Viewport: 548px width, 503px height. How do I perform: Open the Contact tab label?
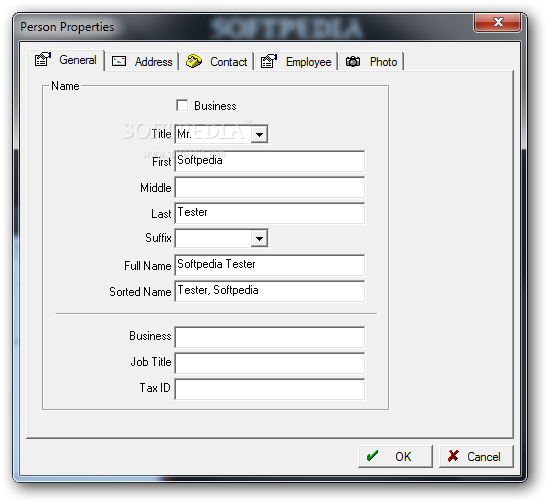pos(229,62)
